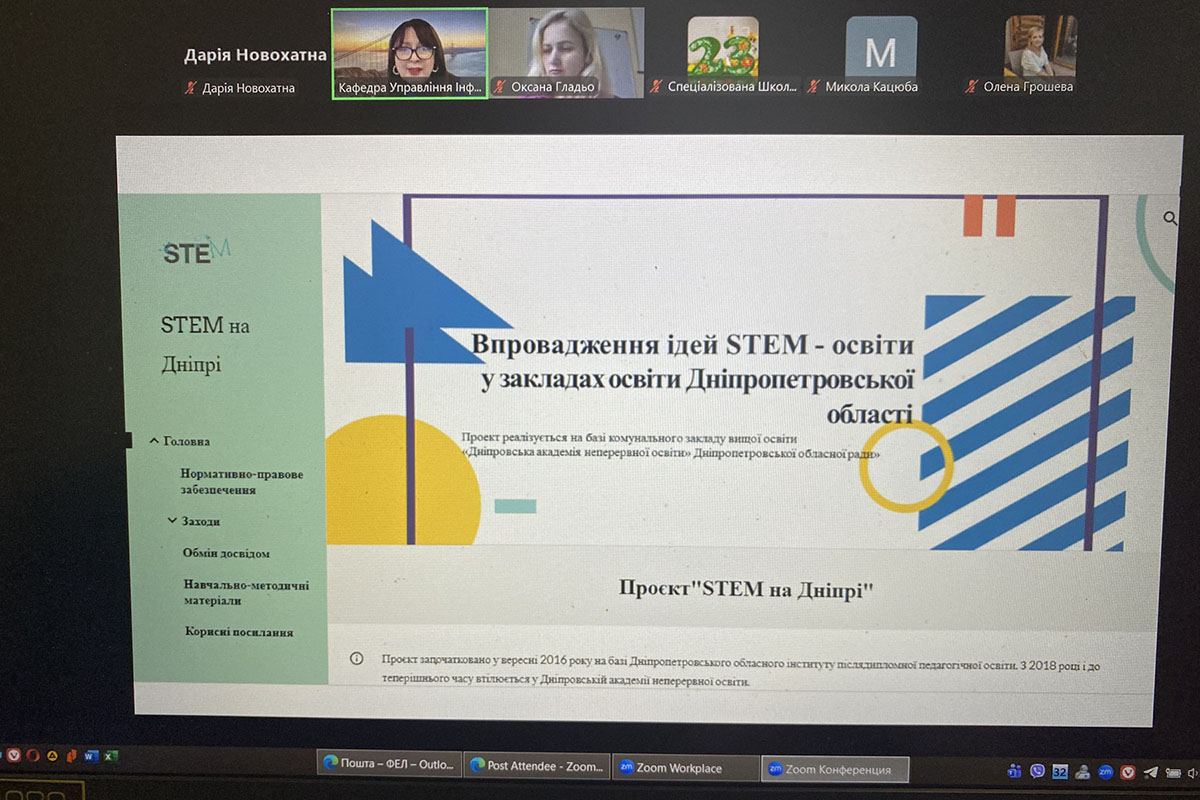Switch to Zoom Workplace taskbar window

point(684,768)
